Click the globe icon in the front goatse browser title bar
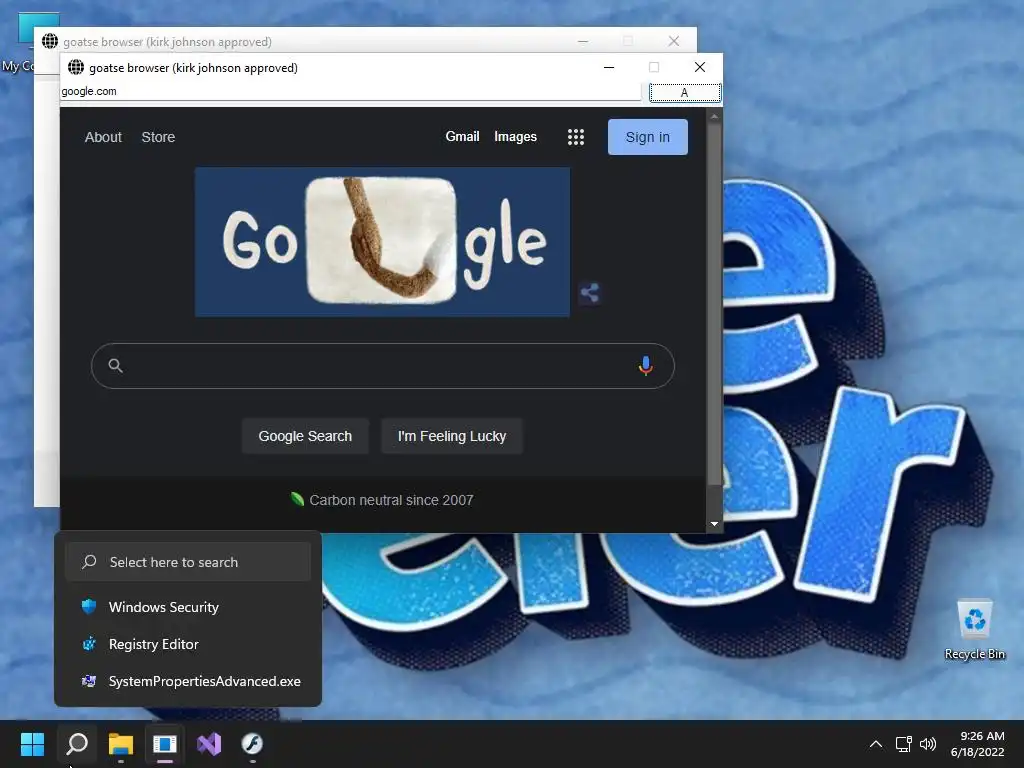Viewport: 1024px width, 768px height. (76, 67)
